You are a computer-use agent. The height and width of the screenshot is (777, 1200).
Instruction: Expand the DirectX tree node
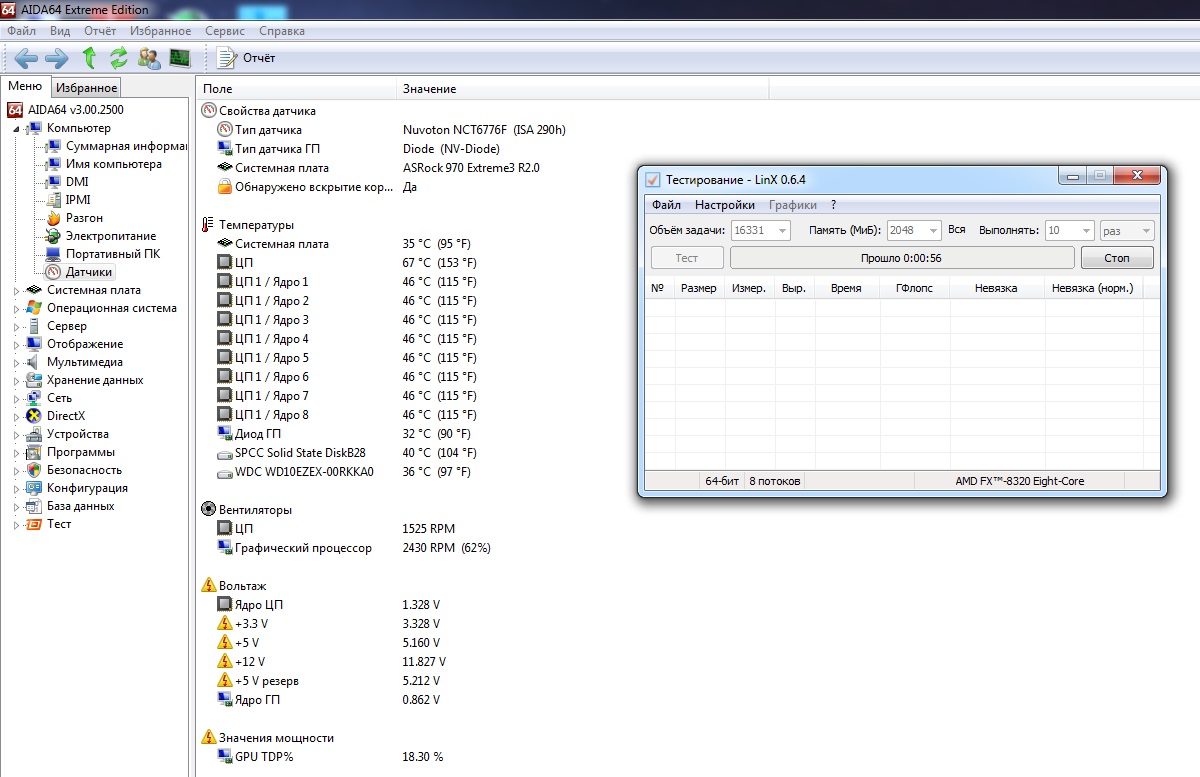click(x=17, y=416)
